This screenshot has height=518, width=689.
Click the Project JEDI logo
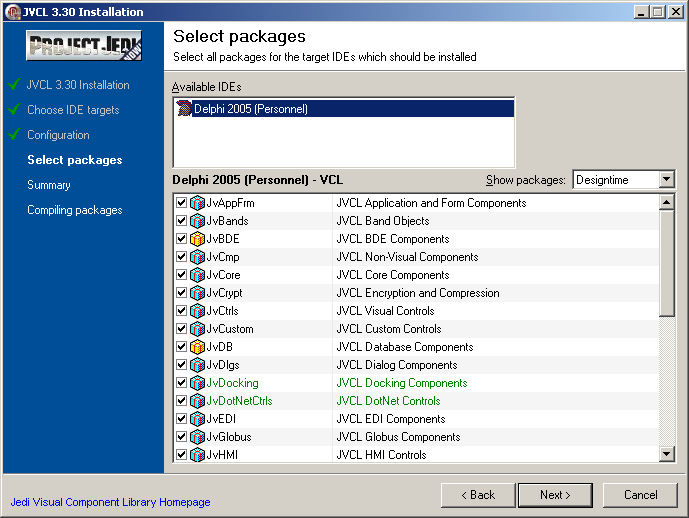84,46
